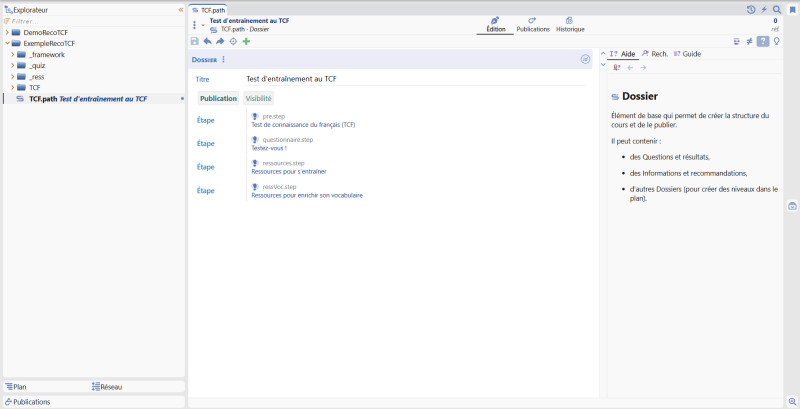Go forward in help with right arrow

tap(643, 67)
